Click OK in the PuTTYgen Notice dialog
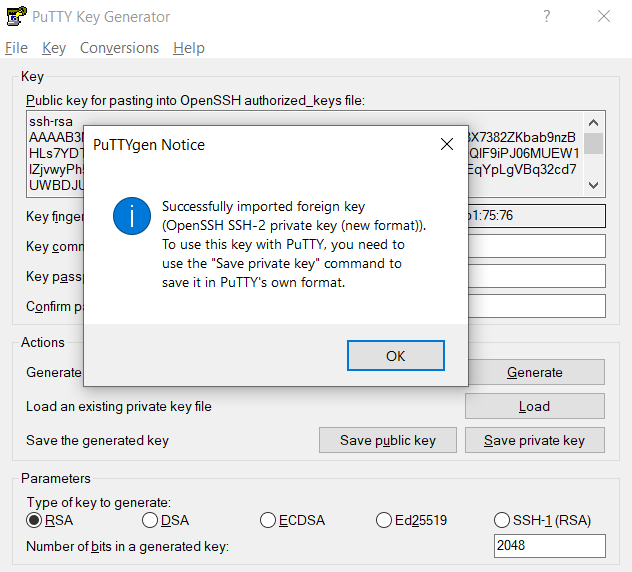 tap(395, 356)
